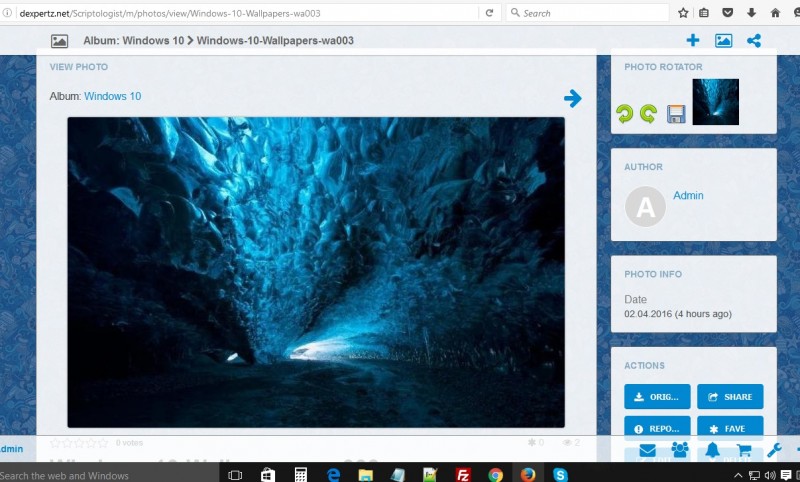Bookmark this page with star icon
The image size is (800, 482).
point(683,13)
